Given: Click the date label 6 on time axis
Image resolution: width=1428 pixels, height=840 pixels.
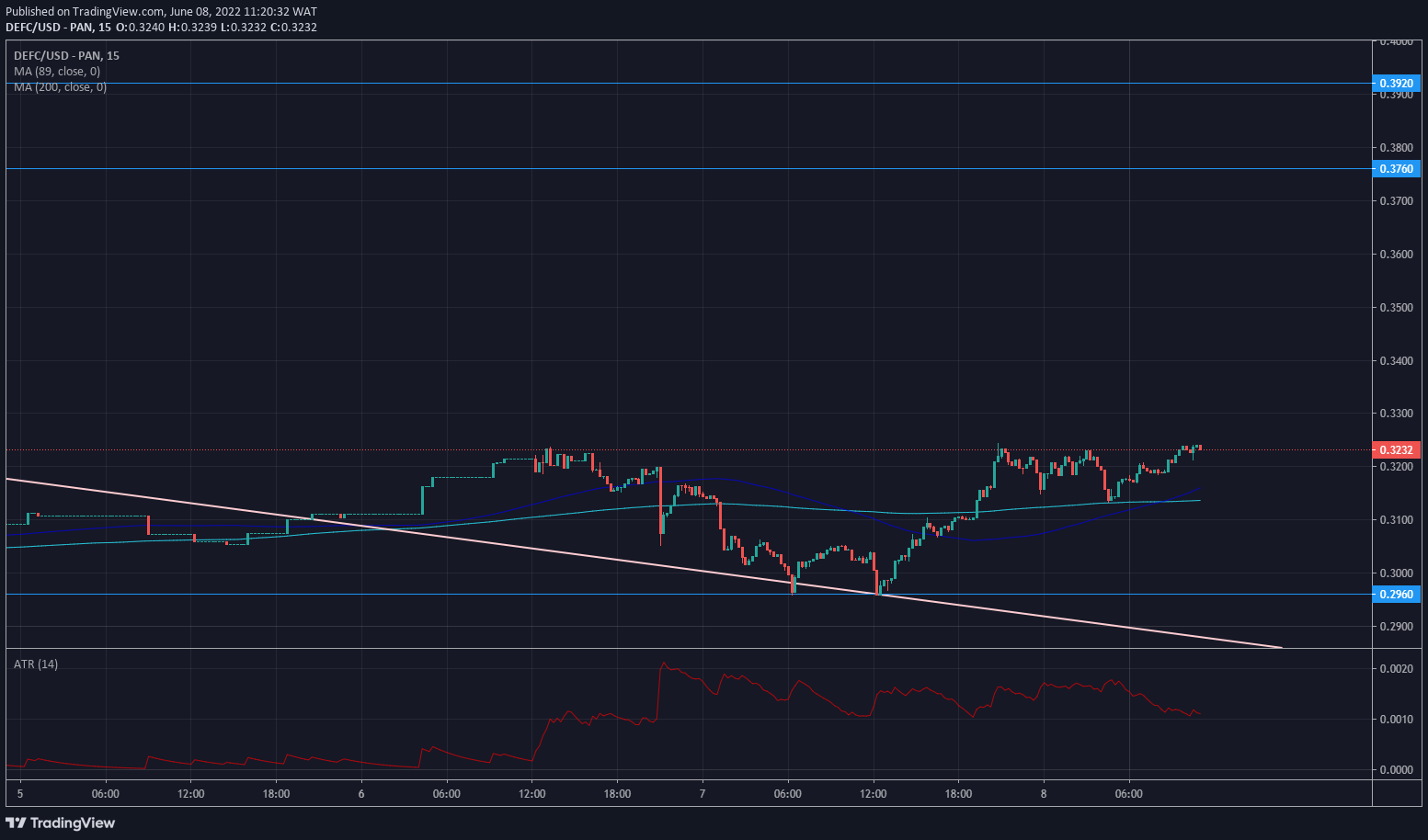Looking at the screenshot, I should click(361, 794).
